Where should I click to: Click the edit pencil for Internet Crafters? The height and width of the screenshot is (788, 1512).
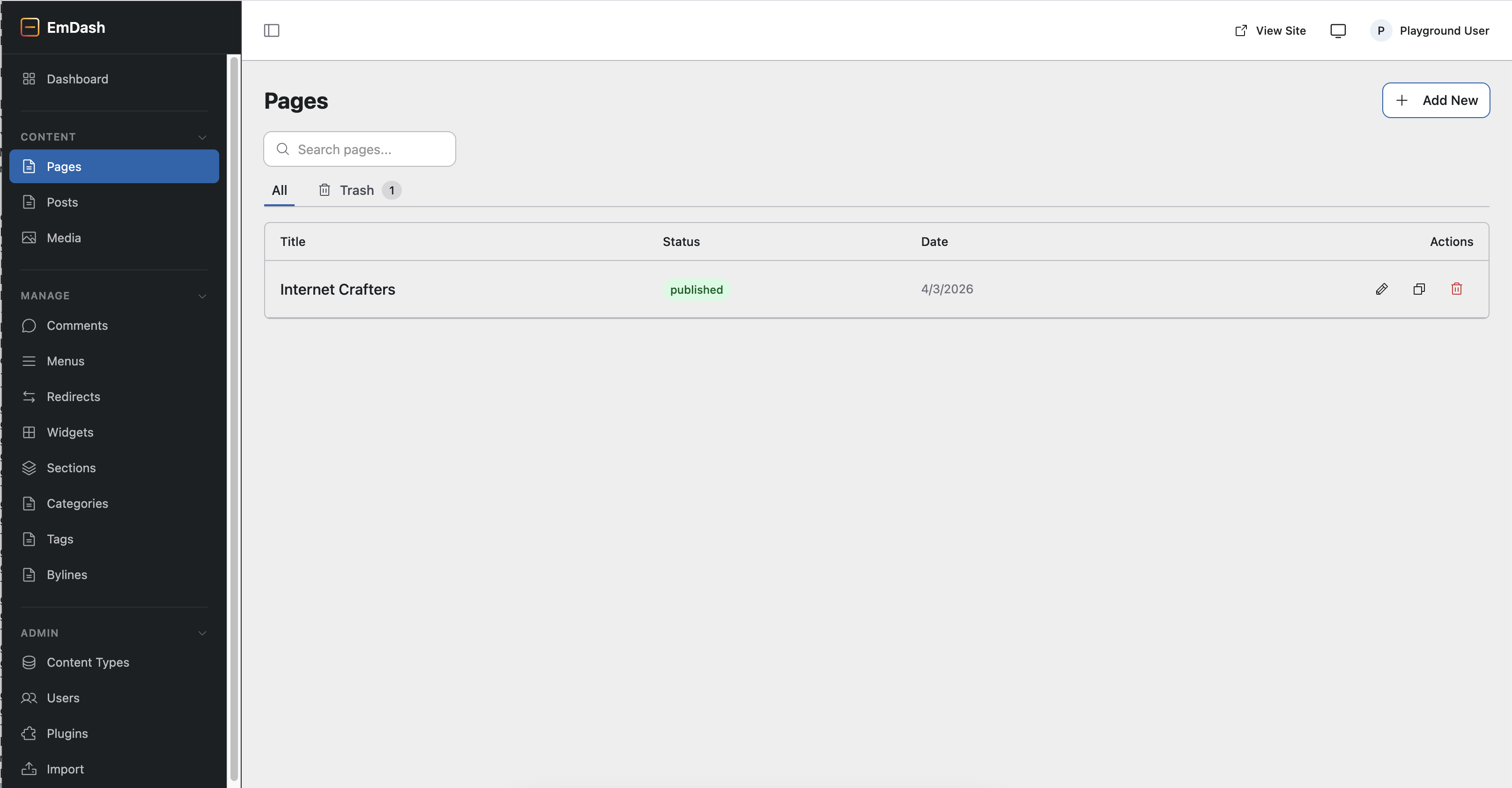[x=1382, y=289]
